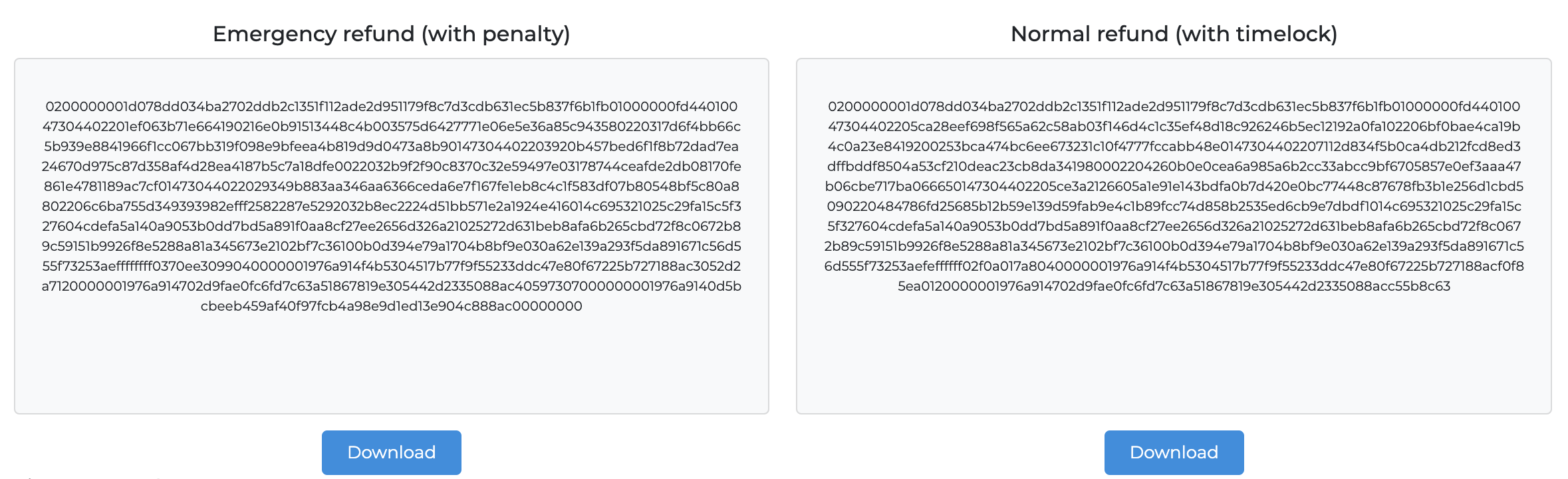
Task: Click hex line starting with 802206c6ba755d34
Action: pyautogui.click(x=392, y=206)
